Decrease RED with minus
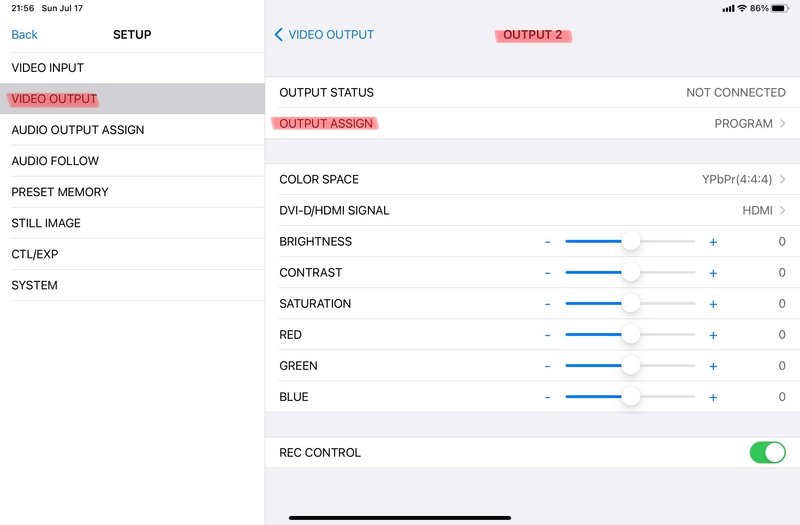Screen dimensions: 800x525 [547, 335]
